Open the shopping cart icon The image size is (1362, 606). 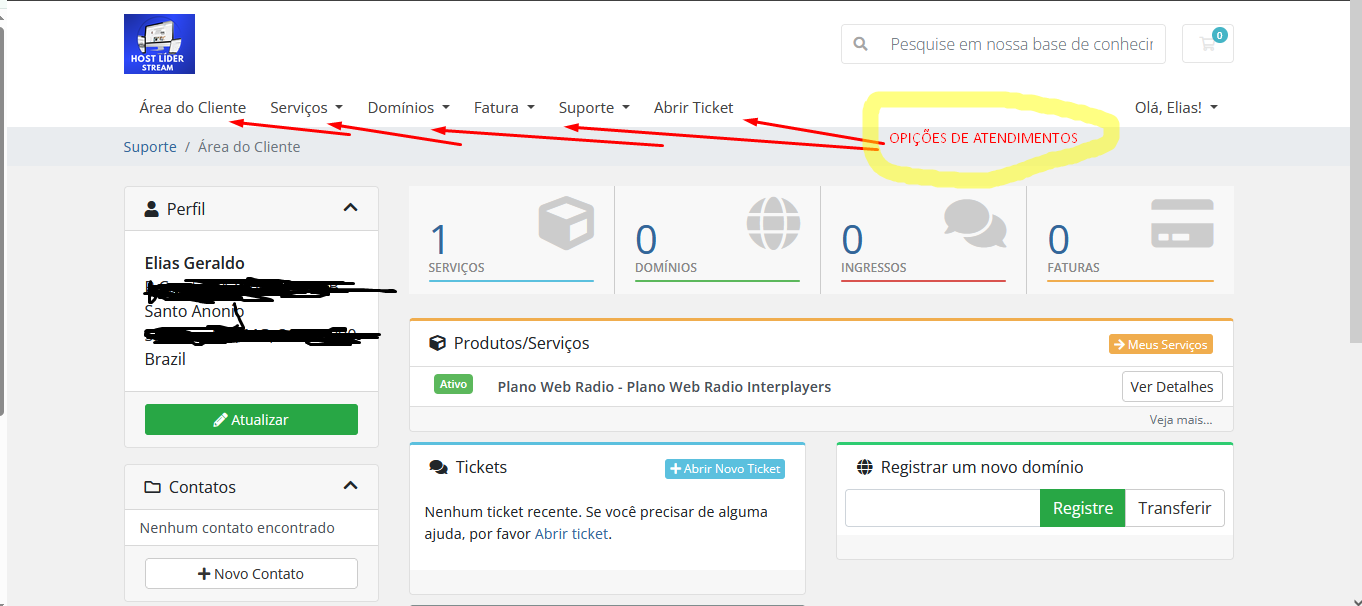[1207, 44]
